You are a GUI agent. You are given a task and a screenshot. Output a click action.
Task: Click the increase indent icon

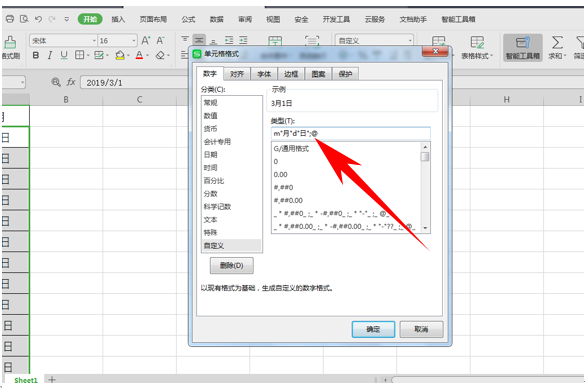pos(243,40)
